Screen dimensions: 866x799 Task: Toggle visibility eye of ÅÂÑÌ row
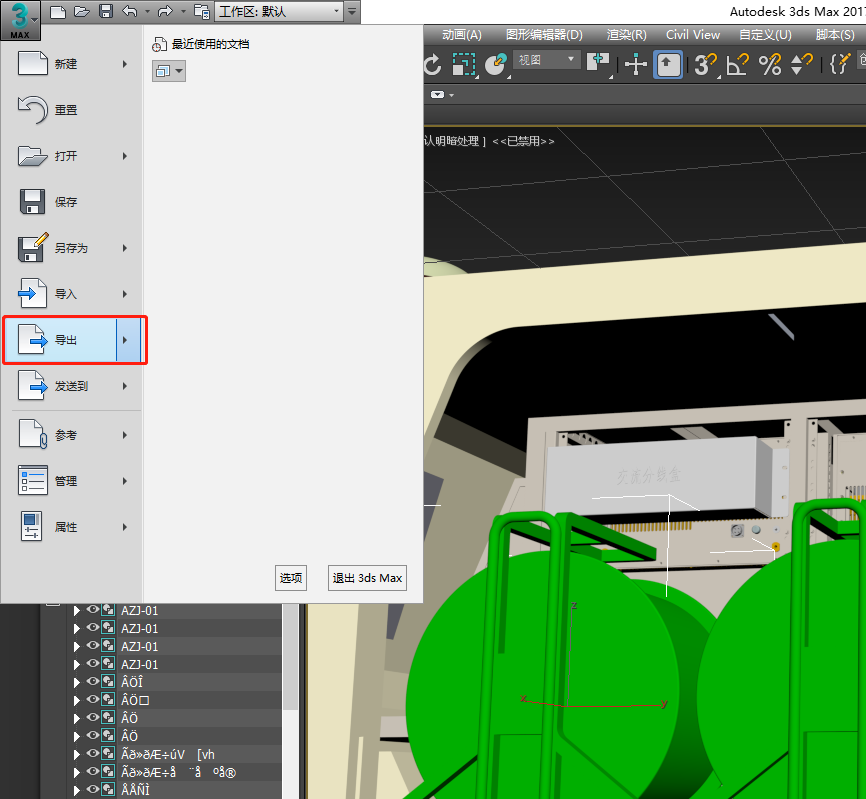[x=93, y=789]
